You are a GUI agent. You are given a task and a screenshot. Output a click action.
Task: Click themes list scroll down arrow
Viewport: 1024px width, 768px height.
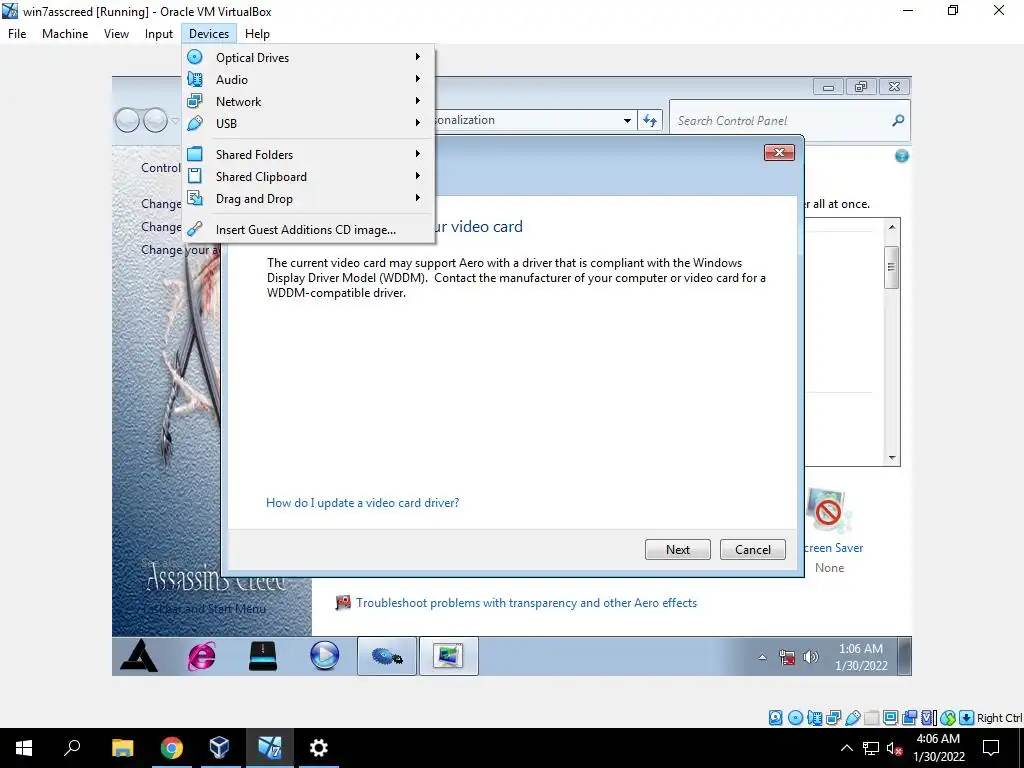point(891,458)
